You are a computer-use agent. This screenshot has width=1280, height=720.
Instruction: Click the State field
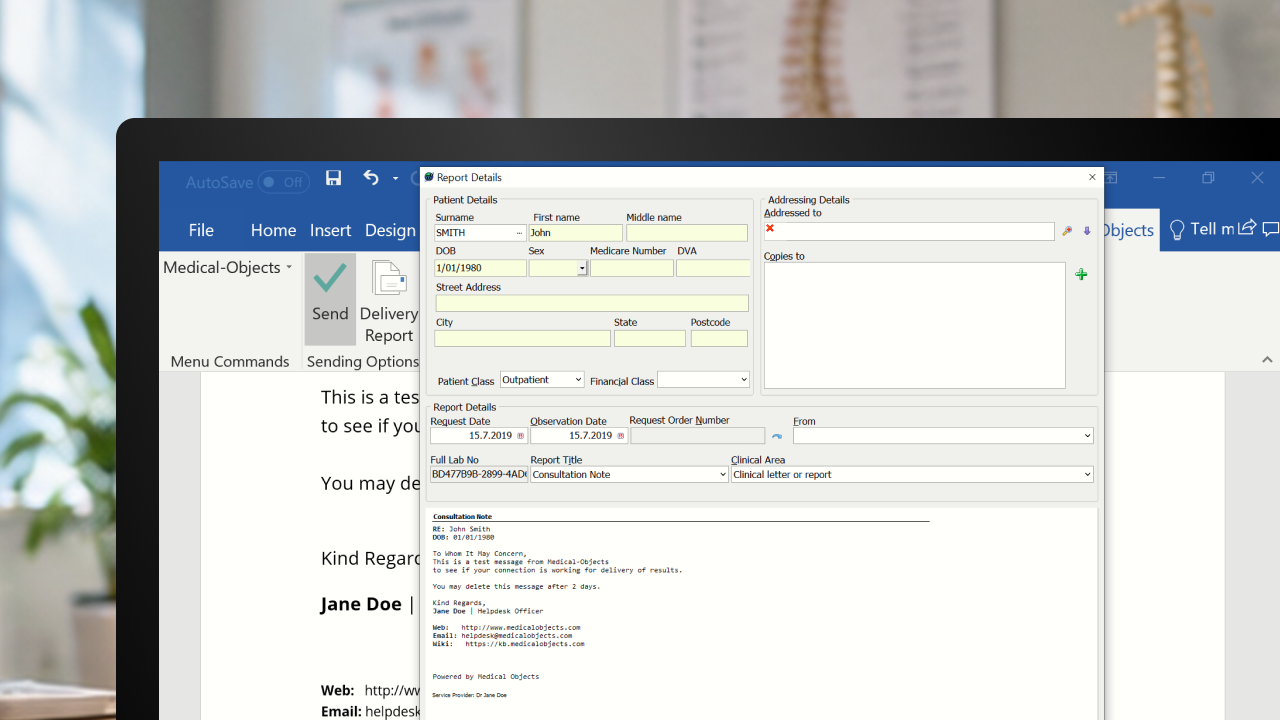point(650,339)
